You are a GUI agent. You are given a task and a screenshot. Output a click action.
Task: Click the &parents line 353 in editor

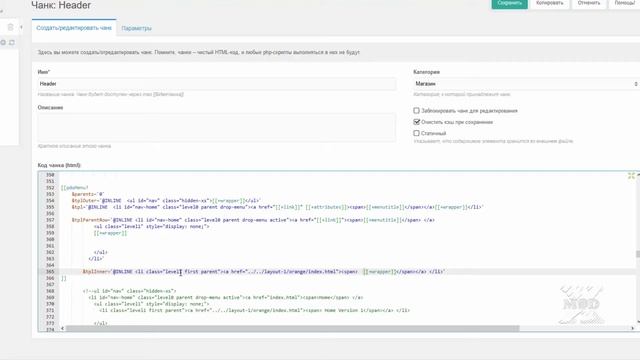[88, 194]
